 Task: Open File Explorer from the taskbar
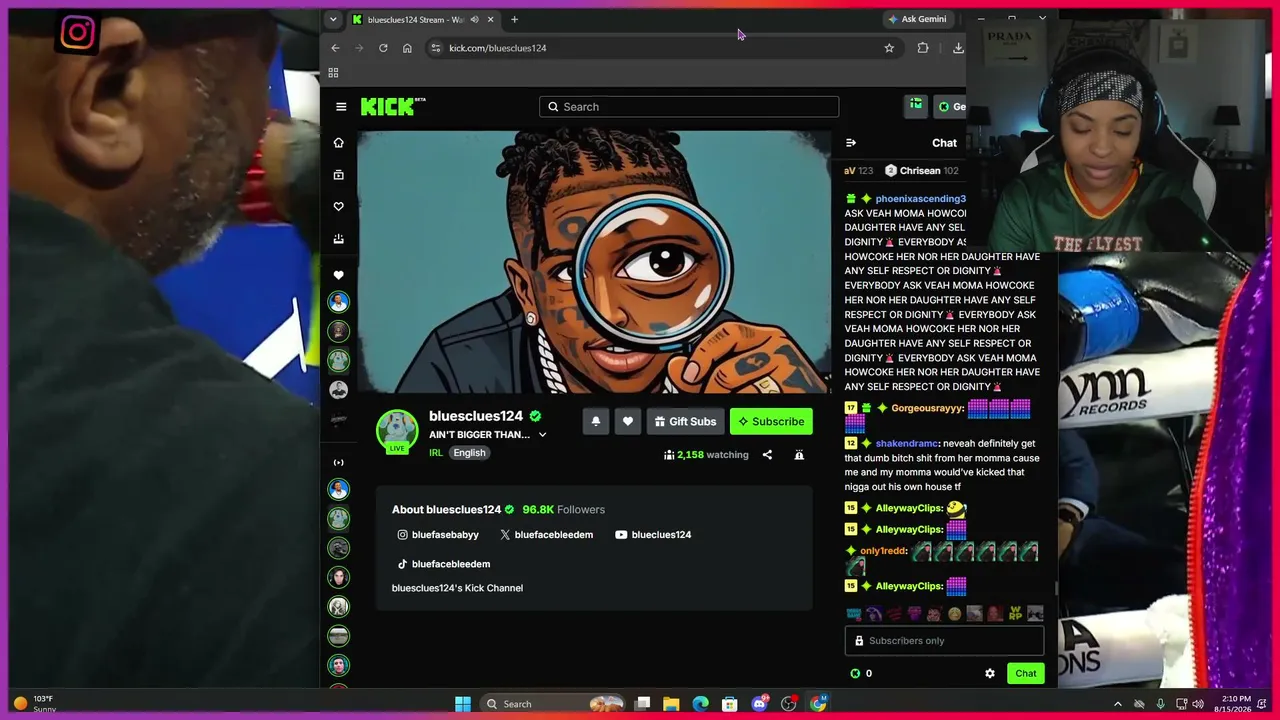pos(671,704)
